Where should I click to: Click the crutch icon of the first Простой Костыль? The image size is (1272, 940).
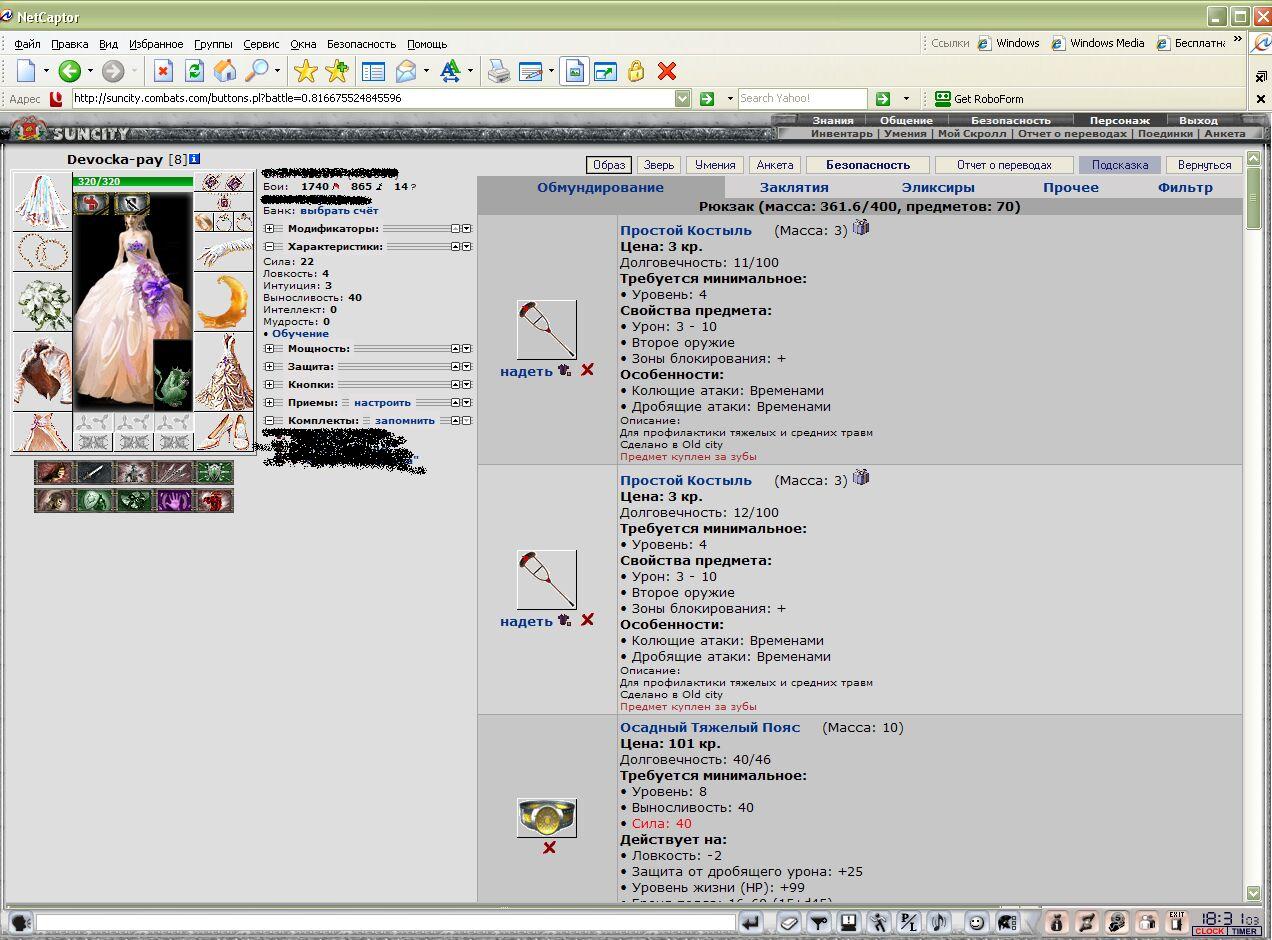(x=546, y=329)
